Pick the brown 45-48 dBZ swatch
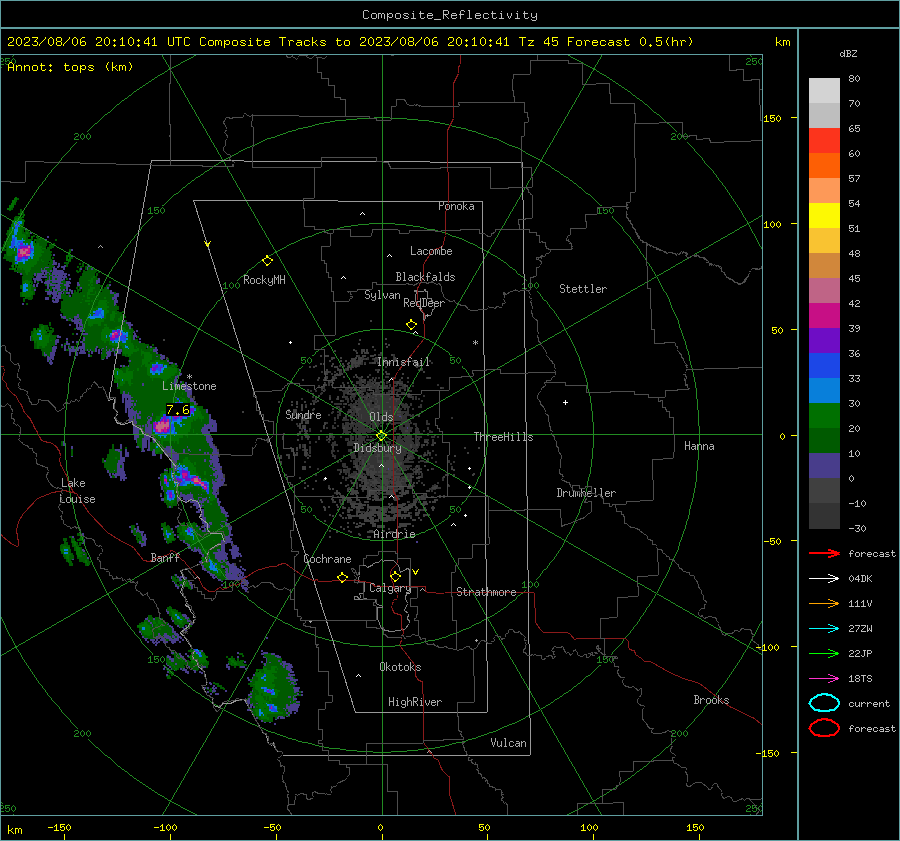This screenshot has height=841, width=900. point(824,265)
